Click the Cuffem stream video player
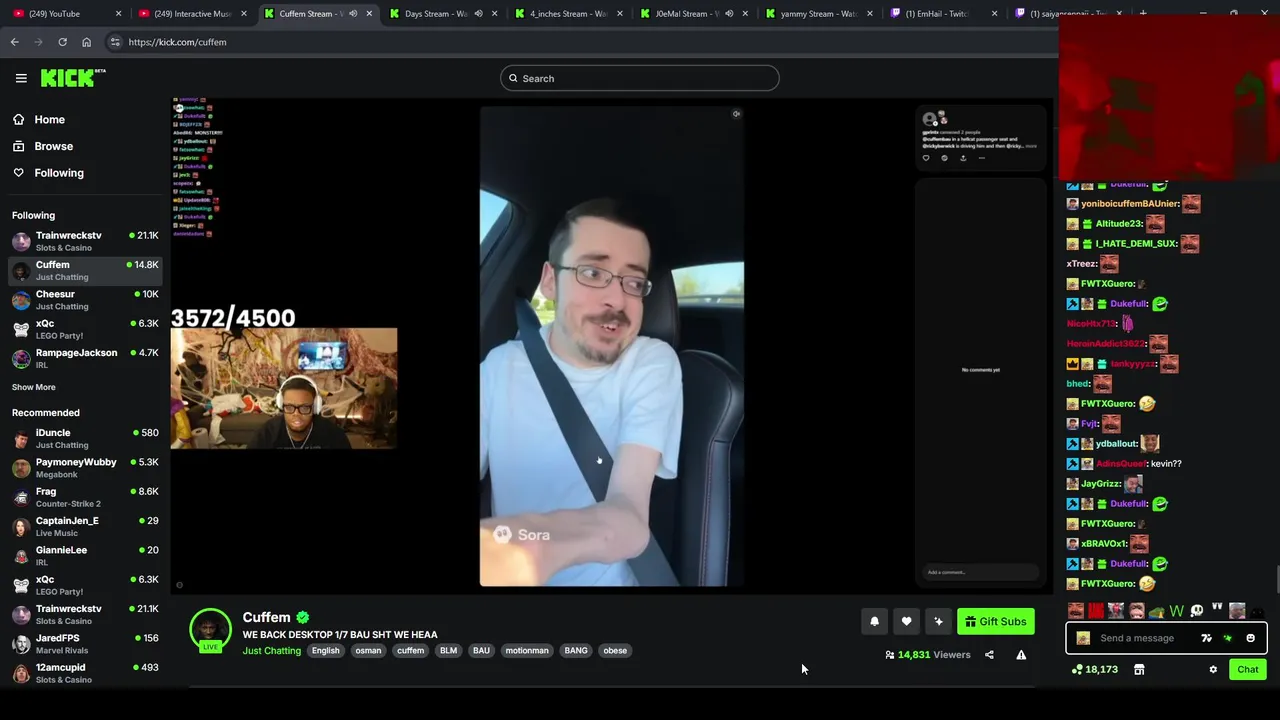 pos(610,346)
